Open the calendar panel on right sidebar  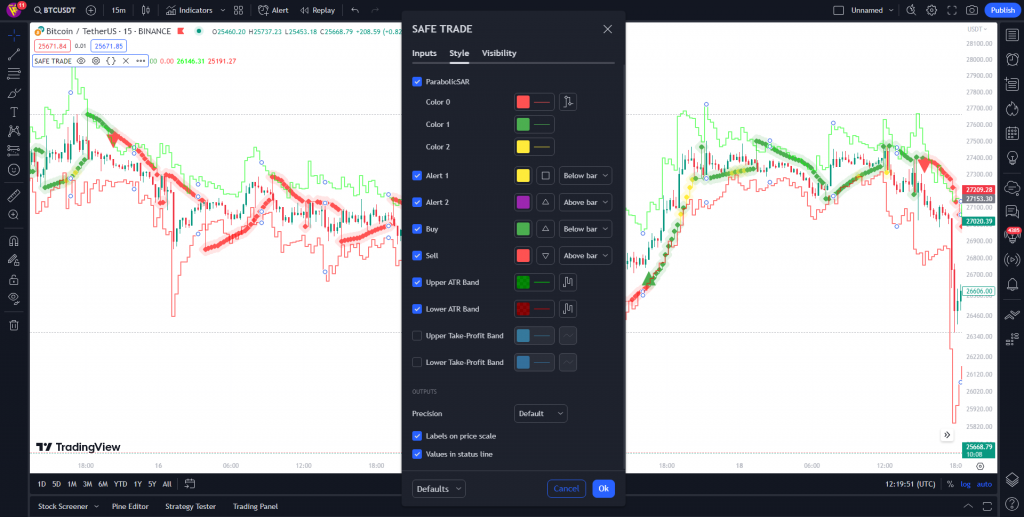tap(1012, 133)
